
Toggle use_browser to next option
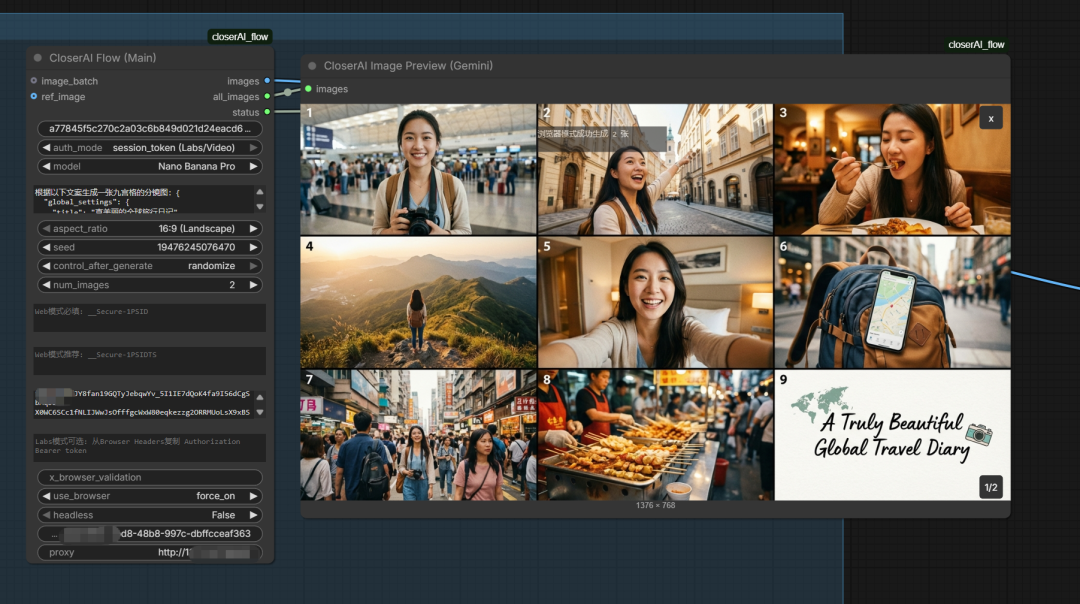[253, 495]
